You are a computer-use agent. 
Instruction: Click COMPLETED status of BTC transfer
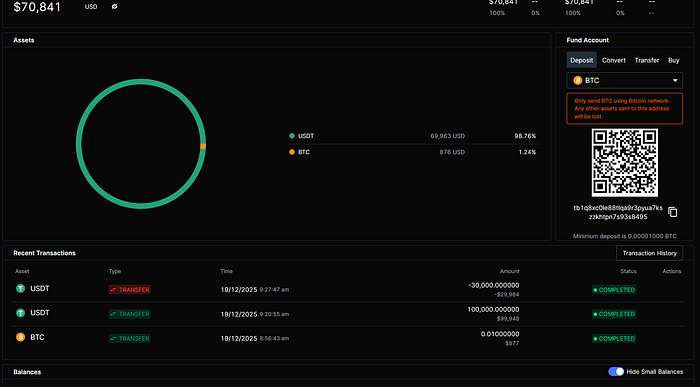614,338
